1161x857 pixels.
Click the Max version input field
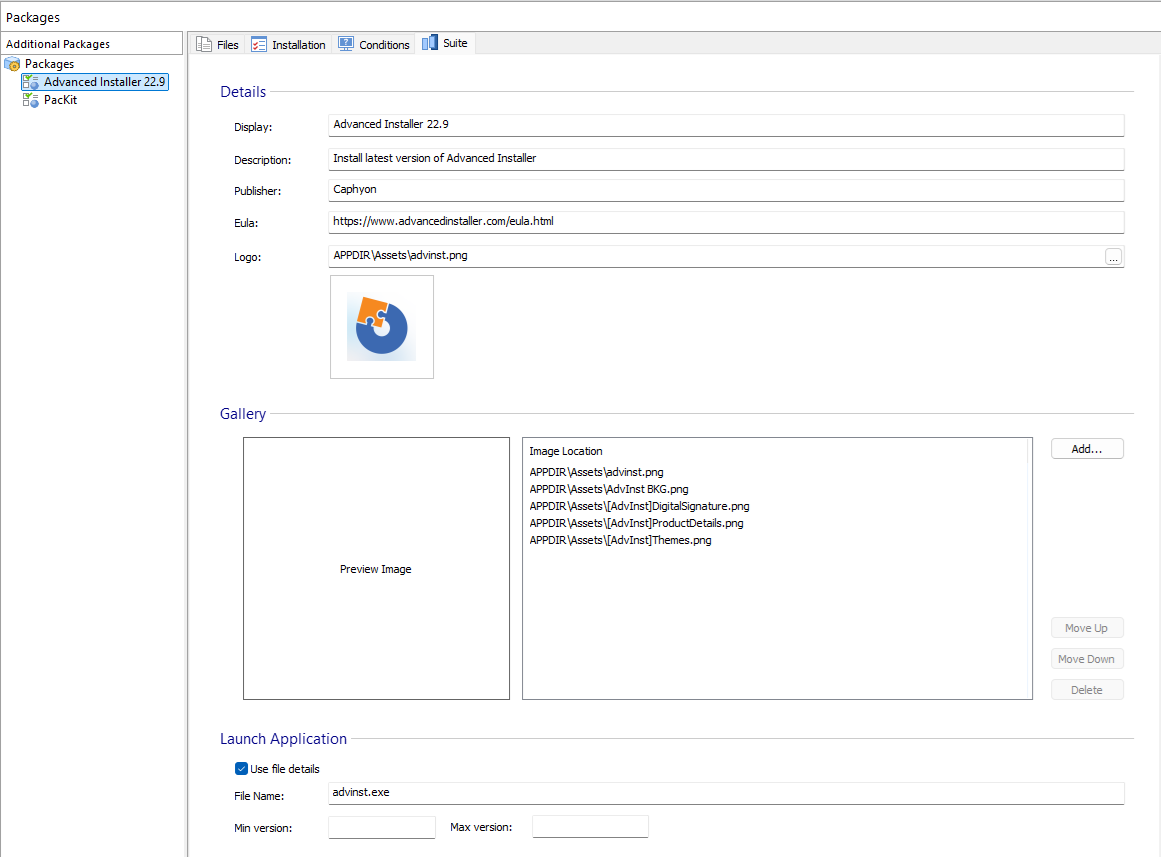[590, 827]
